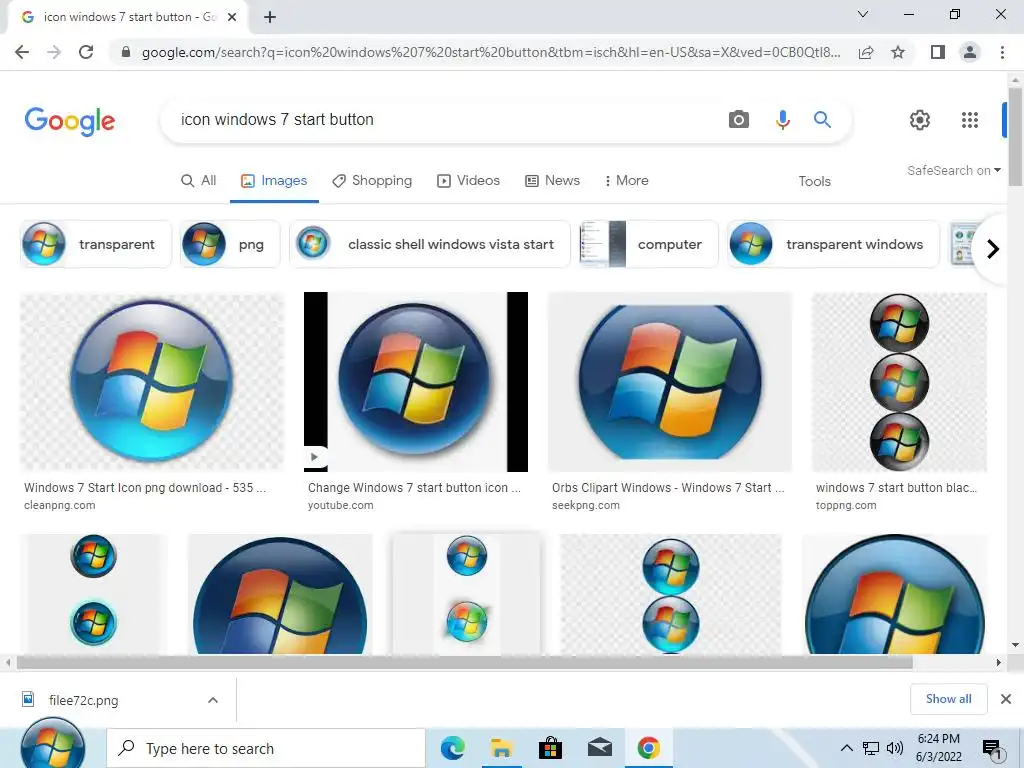Open Microsoft Edge from the taskbar
The width and height of the screenshot is (1024, 768).
(453, 748)
